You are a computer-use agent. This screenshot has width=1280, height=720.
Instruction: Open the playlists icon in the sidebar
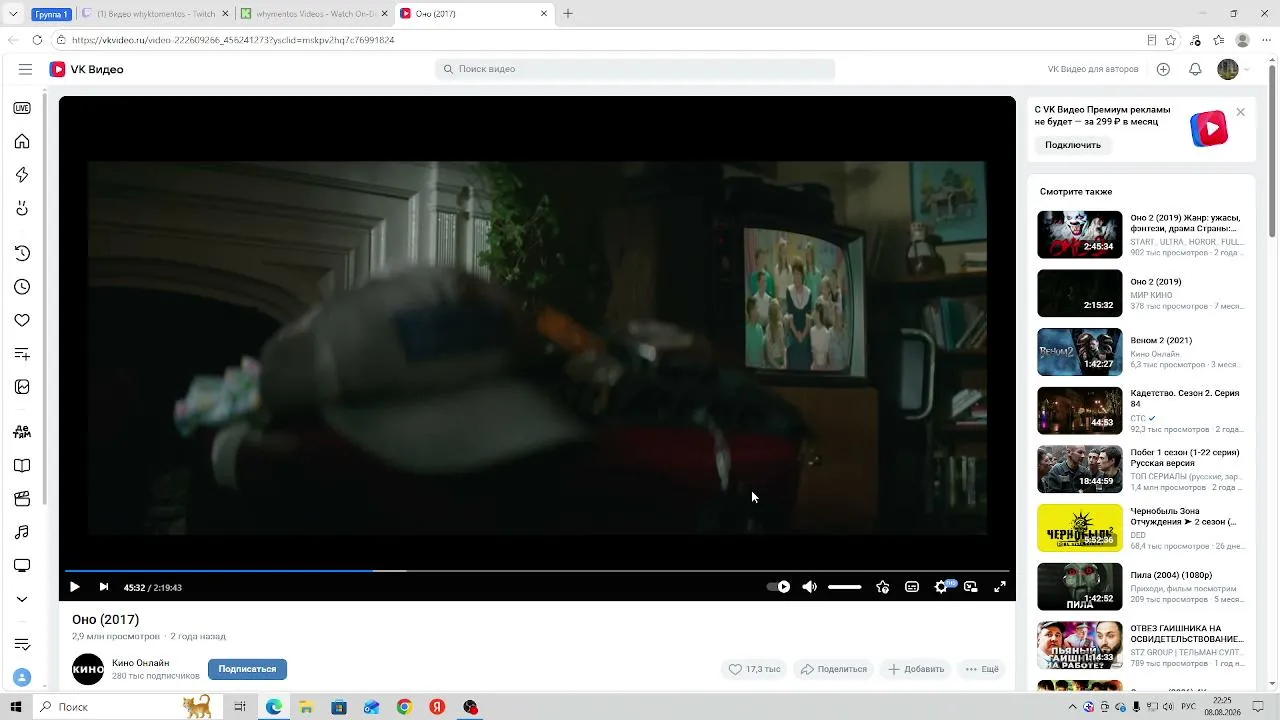(22, 354)
